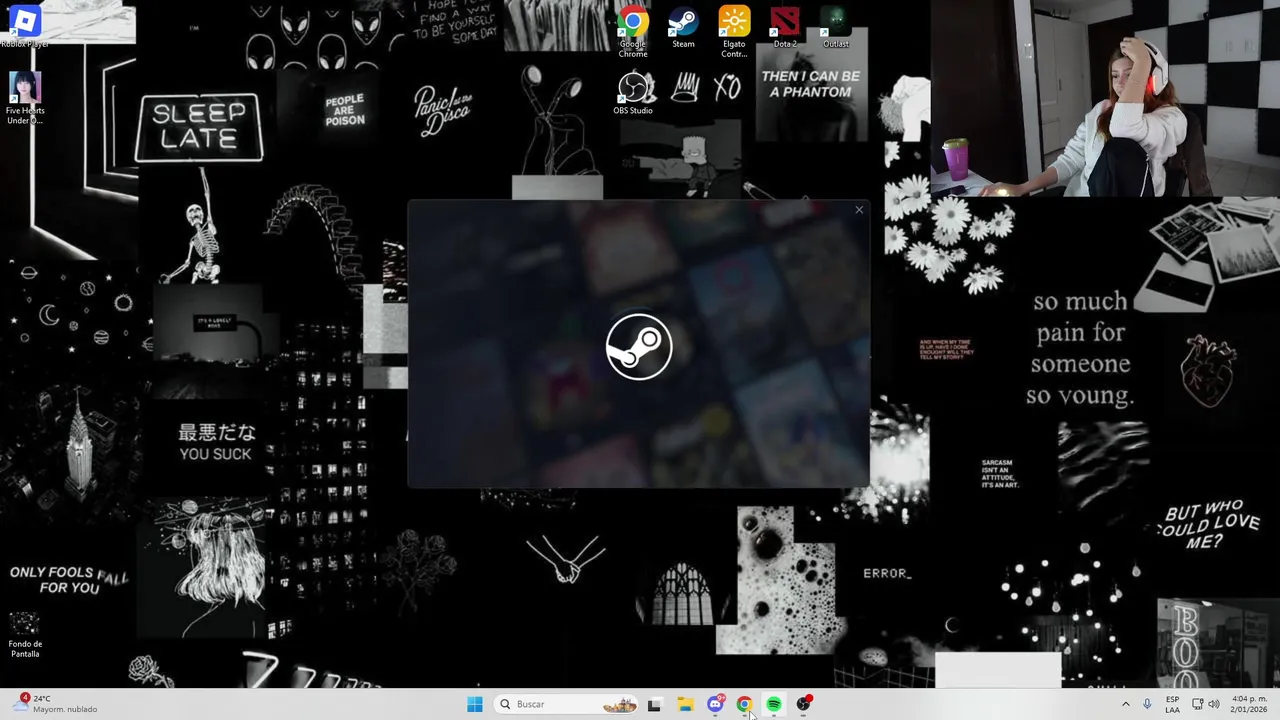Open the Google Chrome desktop shortcut

[633, 30]
